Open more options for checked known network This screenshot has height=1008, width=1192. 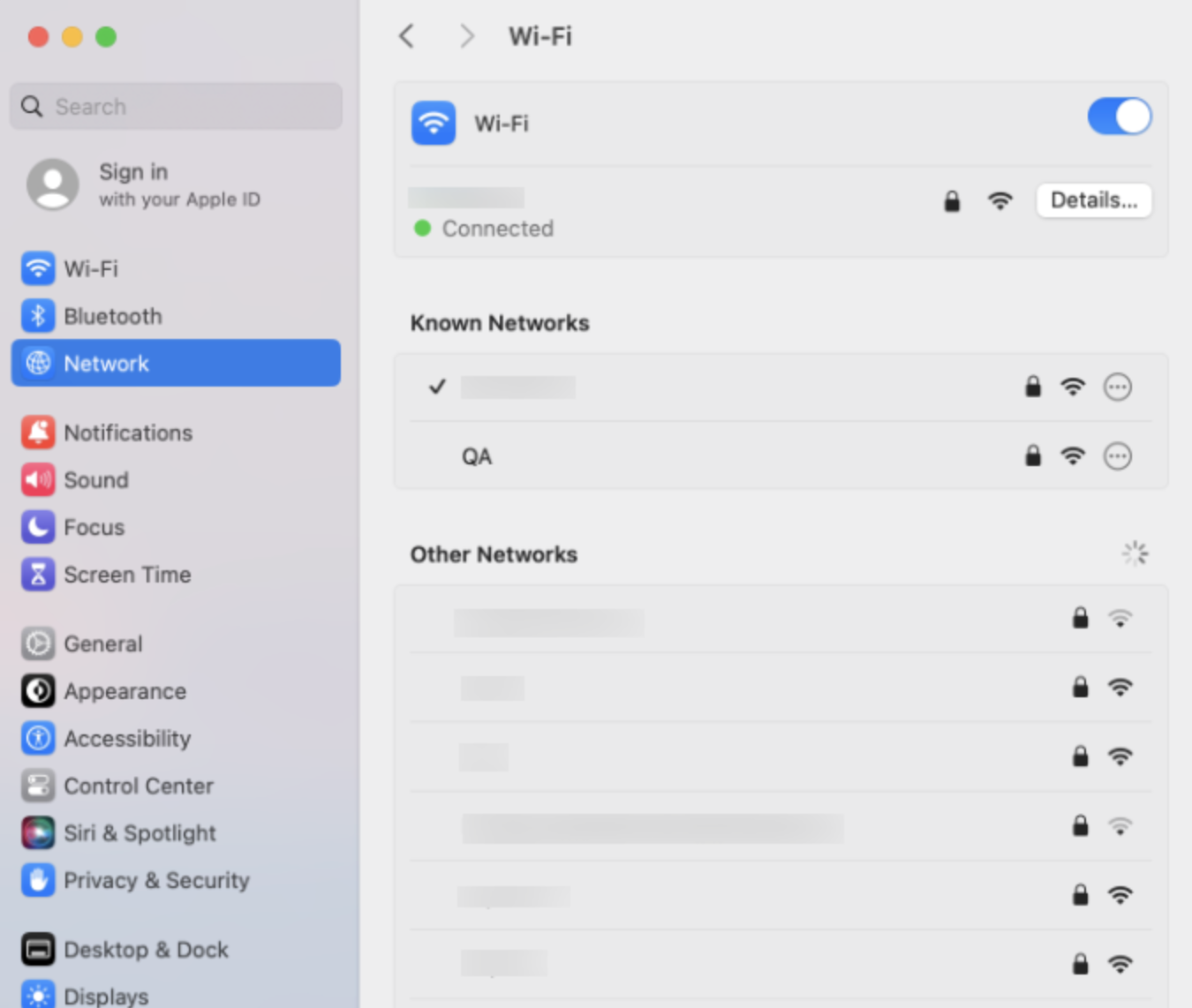pyautogui.click(x=1117, y=387)
